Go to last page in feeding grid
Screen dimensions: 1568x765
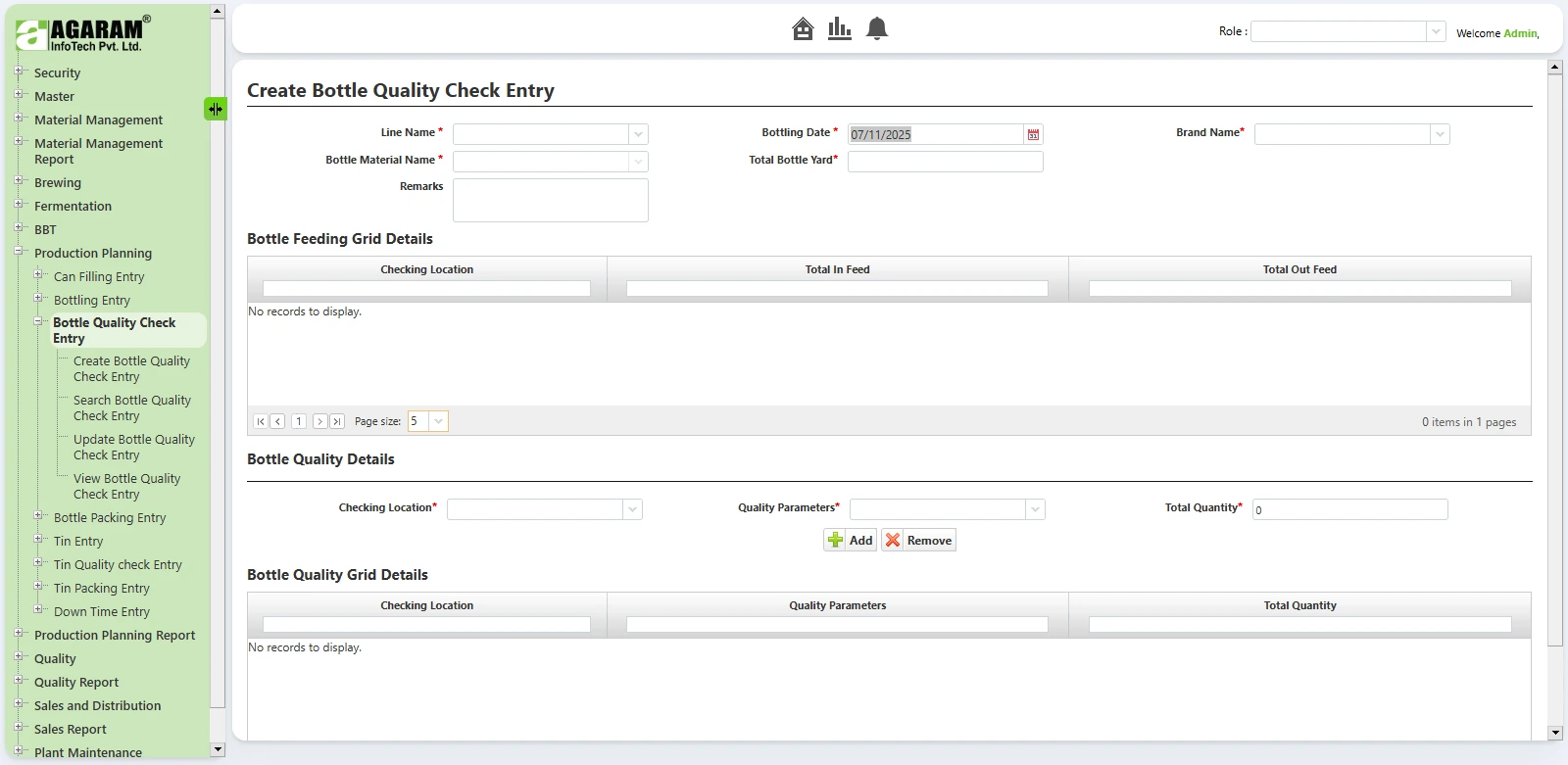tap(337, 421)
